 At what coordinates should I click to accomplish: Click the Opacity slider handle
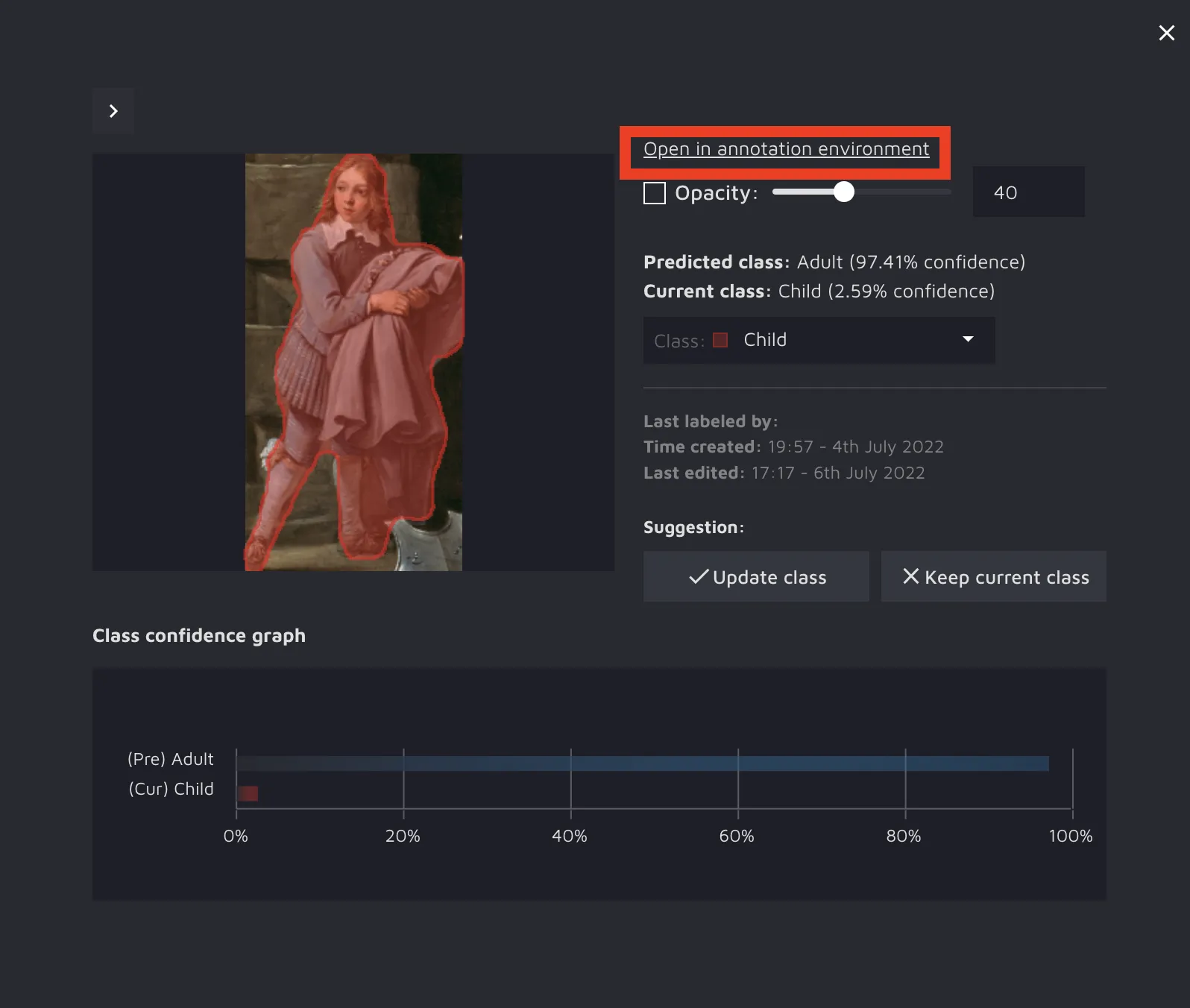click(843, 192)
